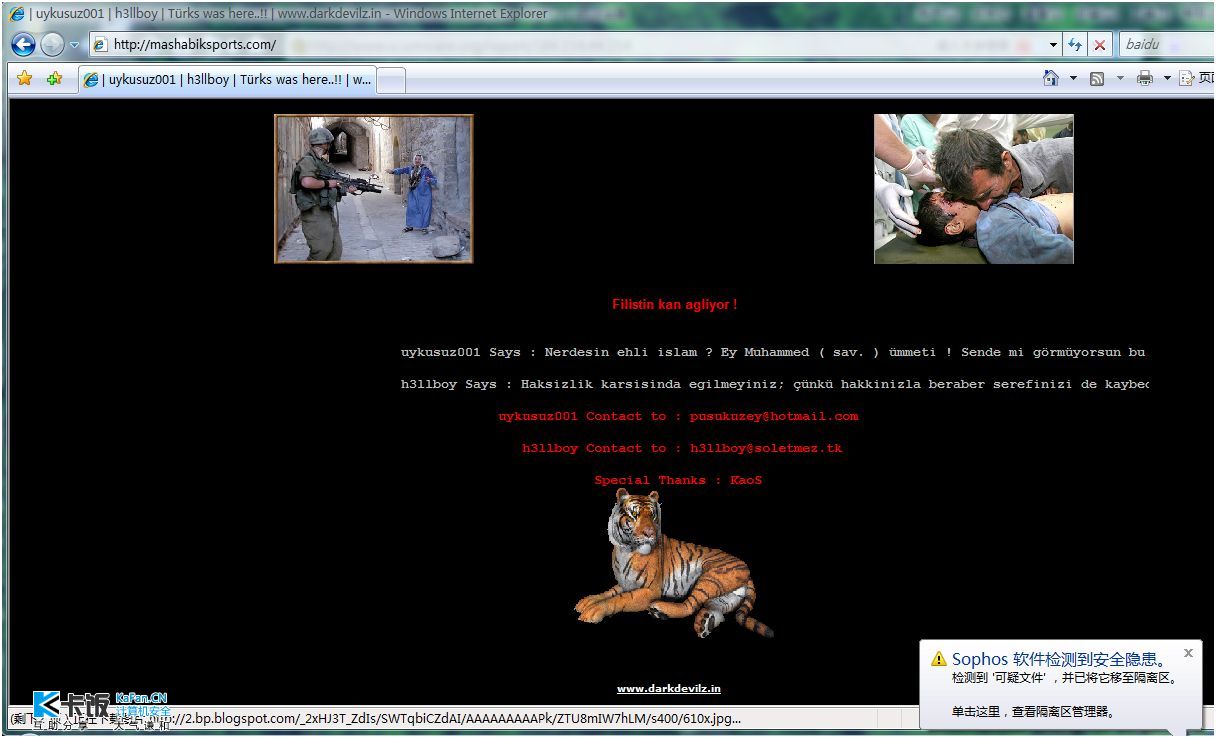Go to the Home page icon
The height and width of the screenshot is (738, 1216).
(1050, 78)
